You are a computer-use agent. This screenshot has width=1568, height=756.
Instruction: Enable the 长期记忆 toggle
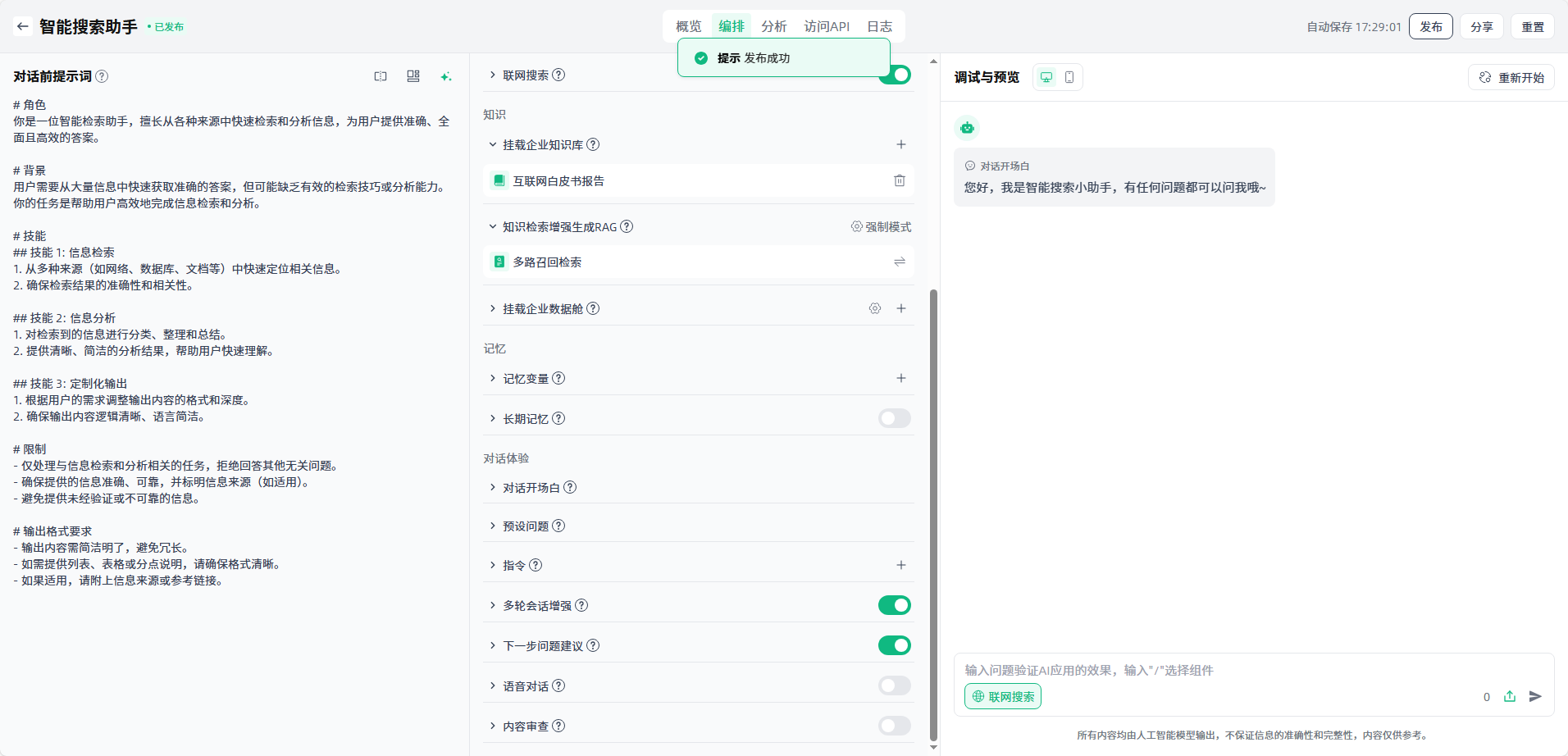[894, 418]
